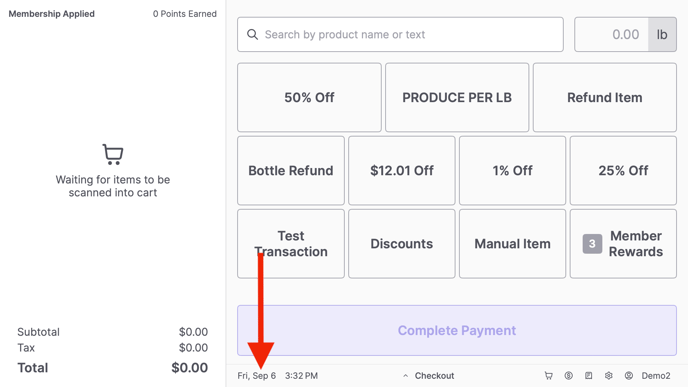Toggle the lb weight unit button
The width and height of the screenshot is (688, 387).
click(x=662, y=34)
